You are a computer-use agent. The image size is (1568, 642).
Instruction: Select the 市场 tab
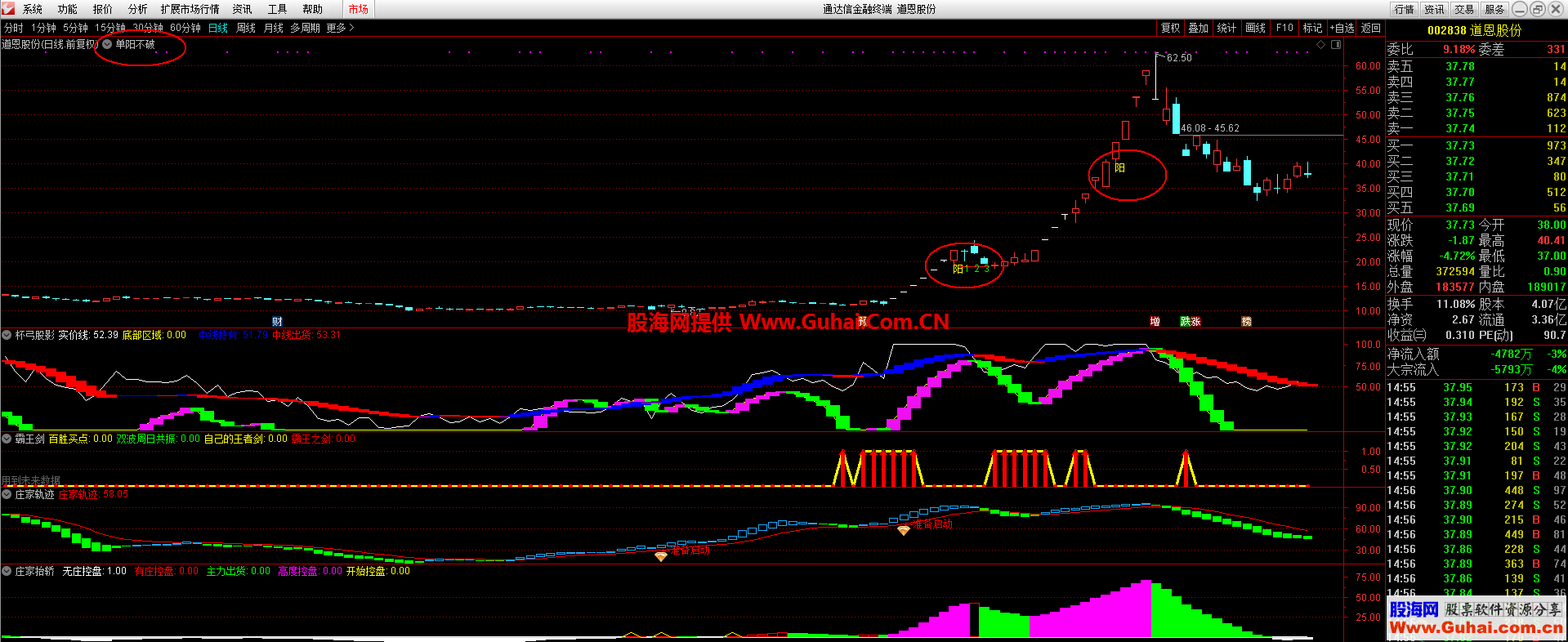click(x=358, y=9)
